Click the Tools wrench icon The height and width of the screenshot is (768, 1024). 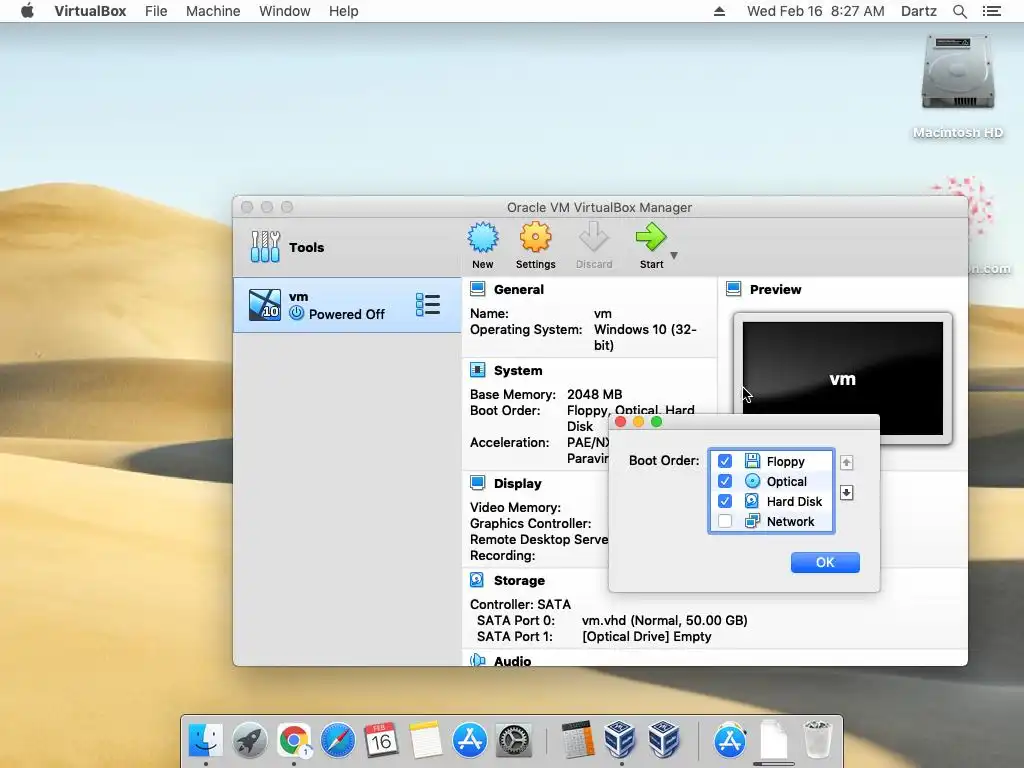[265, 247]
